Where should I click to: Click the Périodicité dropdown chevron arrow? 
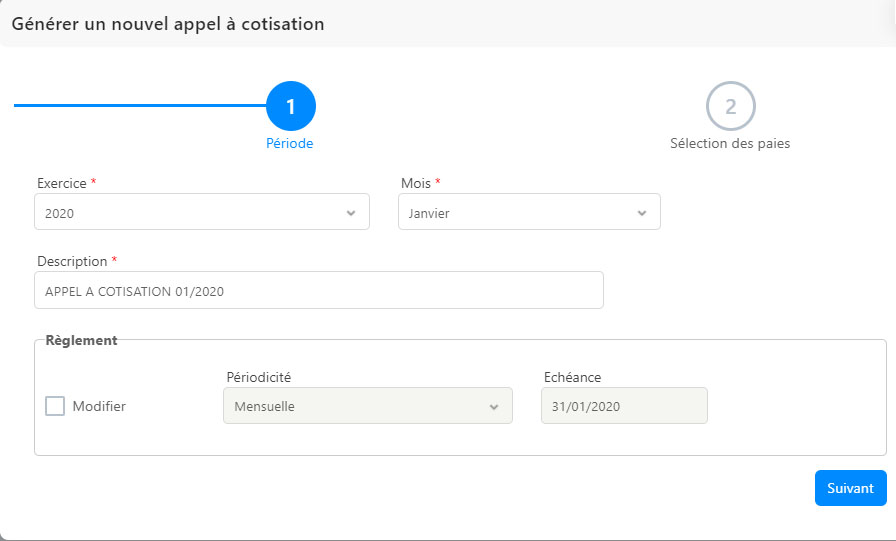coord(494,407)
